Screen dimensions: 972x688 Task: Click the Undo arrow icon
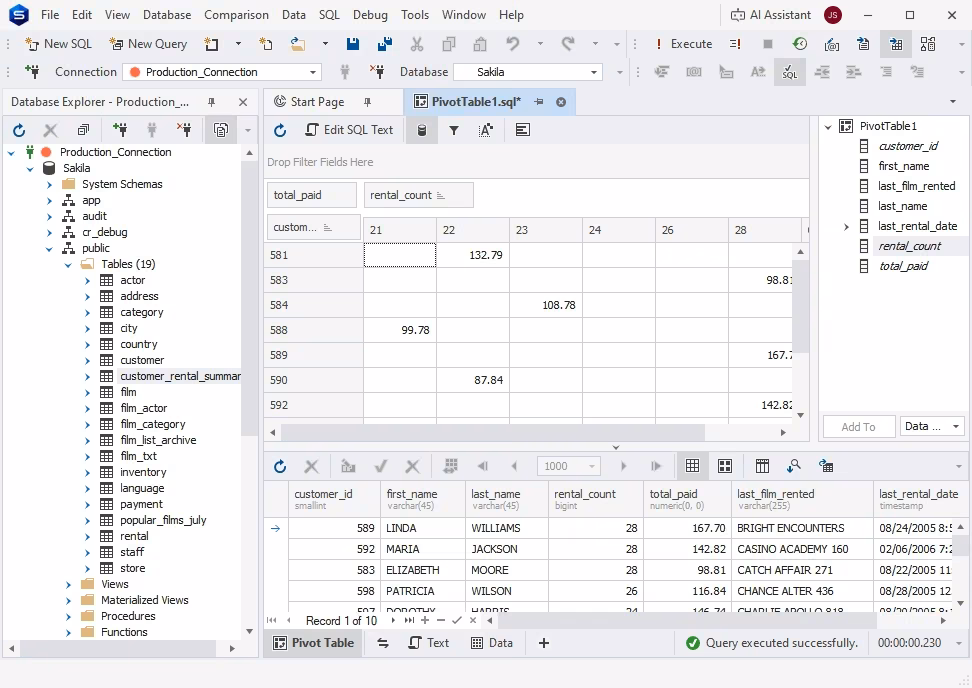(x=513, y=44)
